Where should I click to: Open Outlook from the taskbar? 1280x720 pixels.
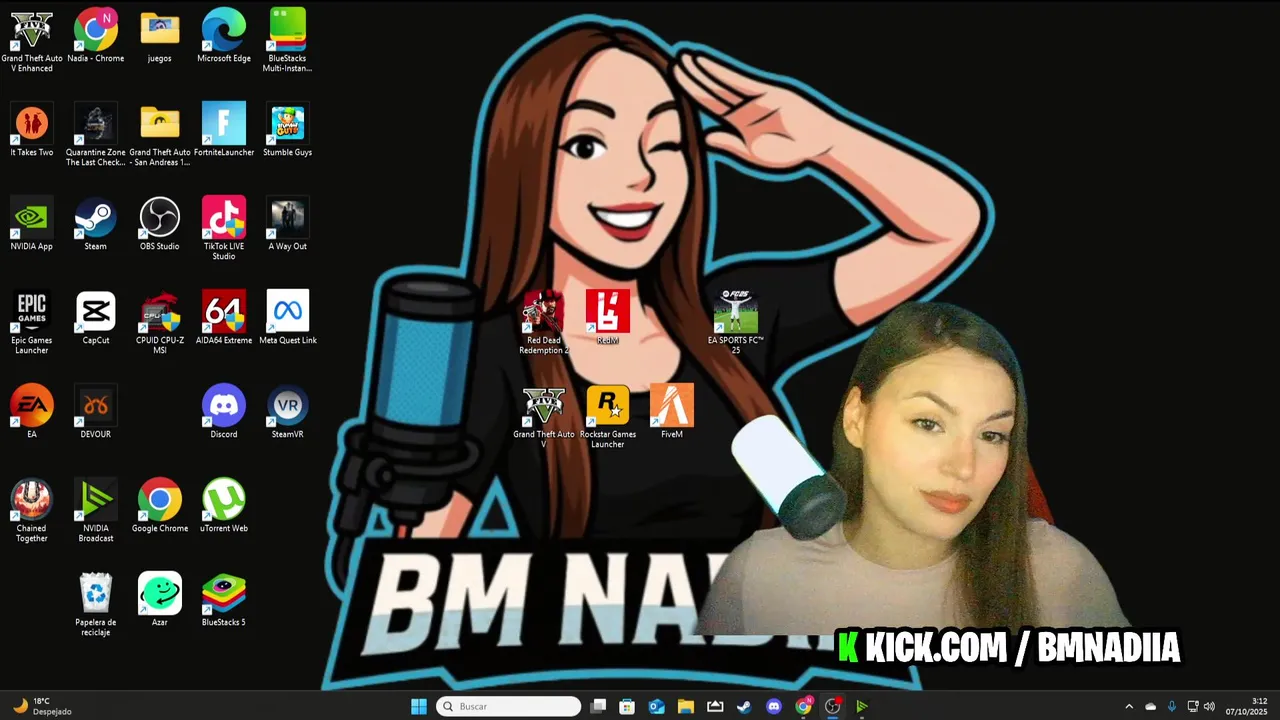656,706
